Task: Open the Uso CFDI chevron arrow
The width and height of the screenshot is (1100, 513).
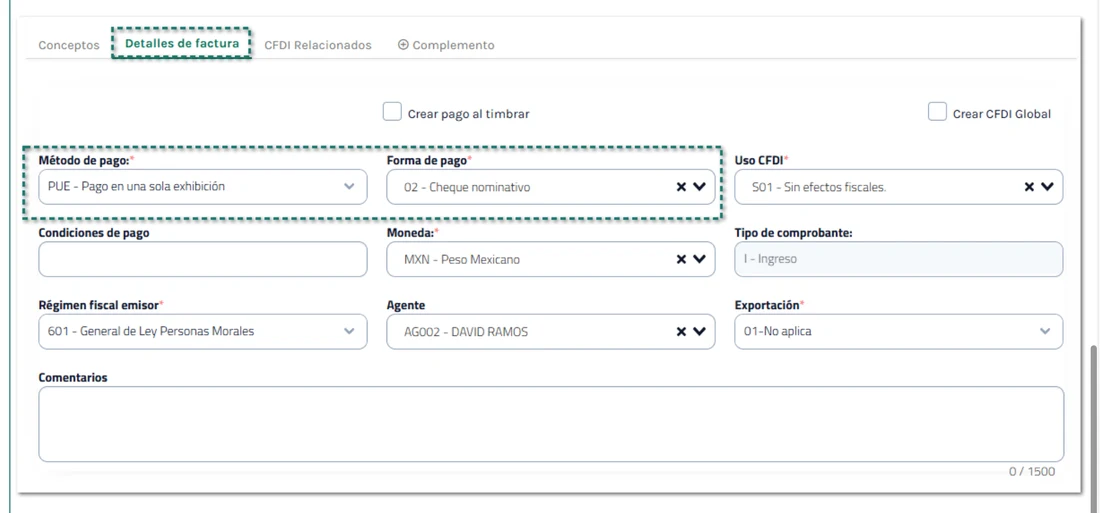Action: click(x=1047, y=187)
